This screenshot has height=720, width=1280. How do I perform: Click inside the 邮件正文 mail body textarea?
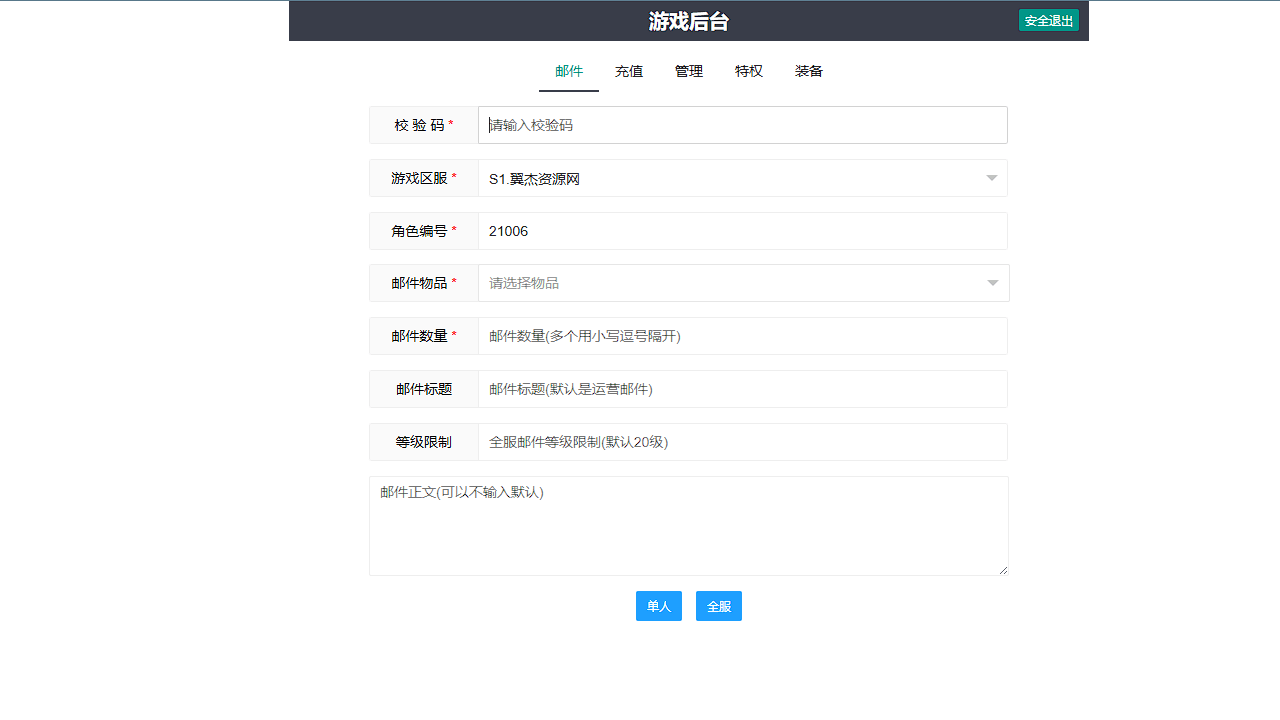pos(688,520)
